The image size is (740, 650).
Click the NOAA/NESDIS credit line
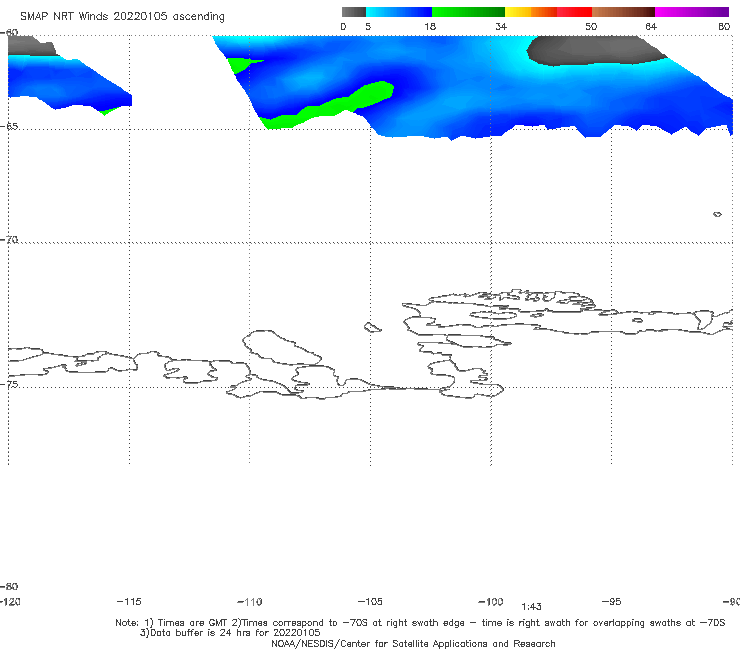pyautogui.click(x=413, y=643)
